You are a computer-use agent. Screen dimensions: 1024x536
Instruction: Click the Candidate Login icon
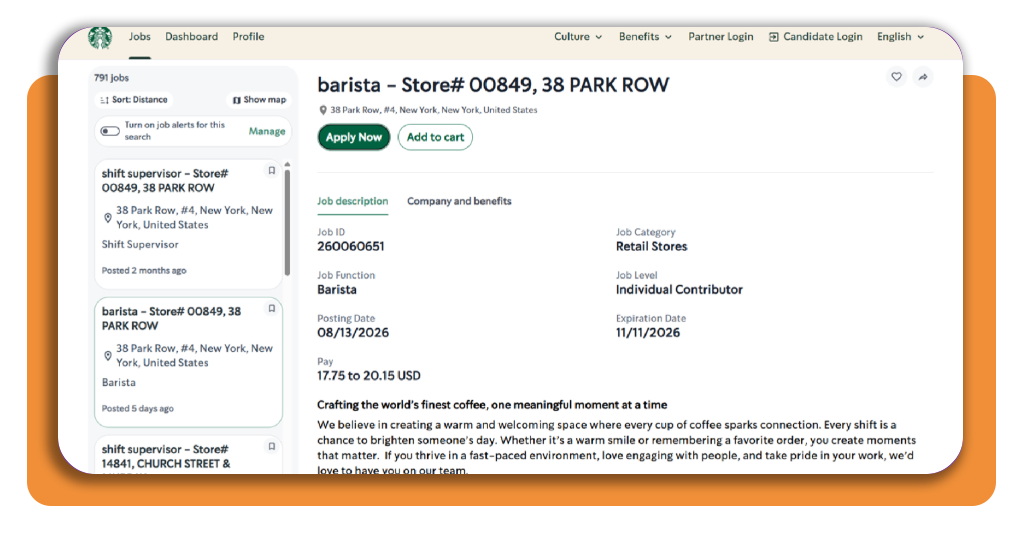(773, 37)
